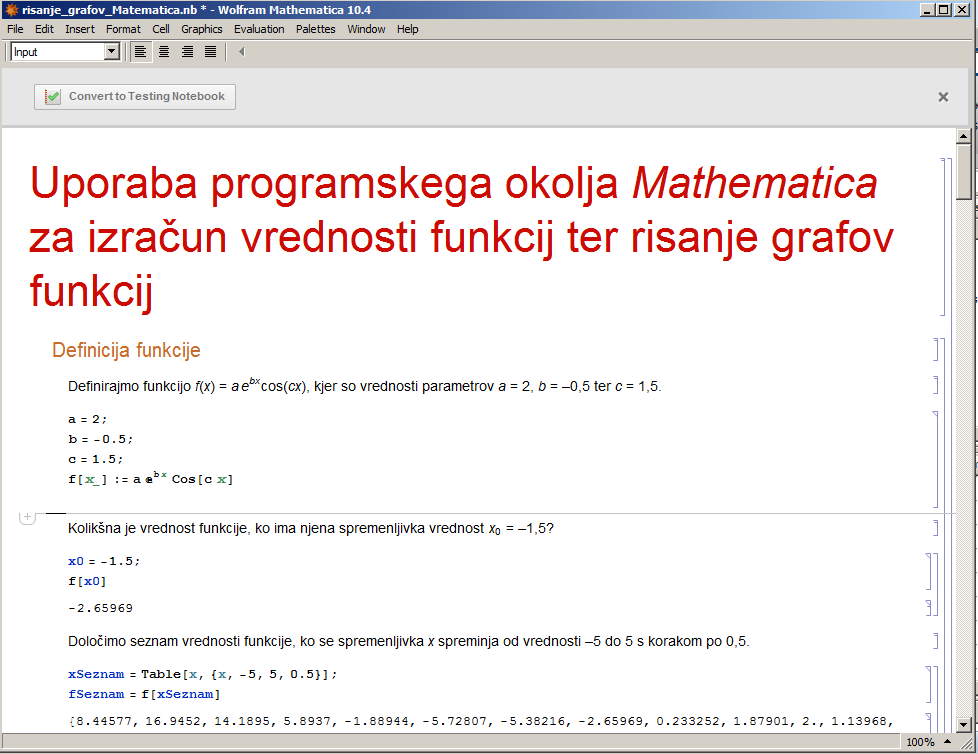The height and width of the screenshot is (754, 978).
Task: Open the 100% magnification menu arrow
Action: pos(947,742)
